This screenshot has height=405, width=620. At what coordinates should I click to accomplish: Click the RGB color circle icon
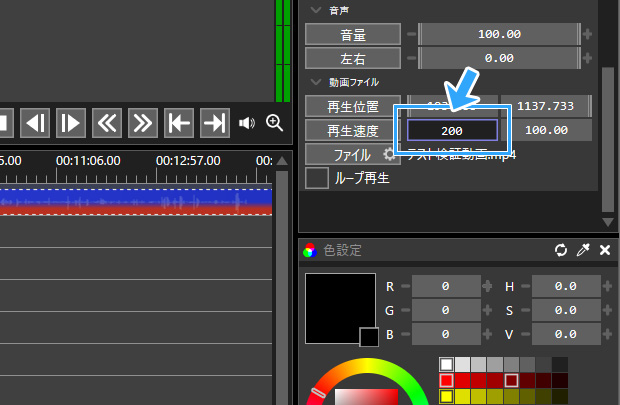coord(310,250)
